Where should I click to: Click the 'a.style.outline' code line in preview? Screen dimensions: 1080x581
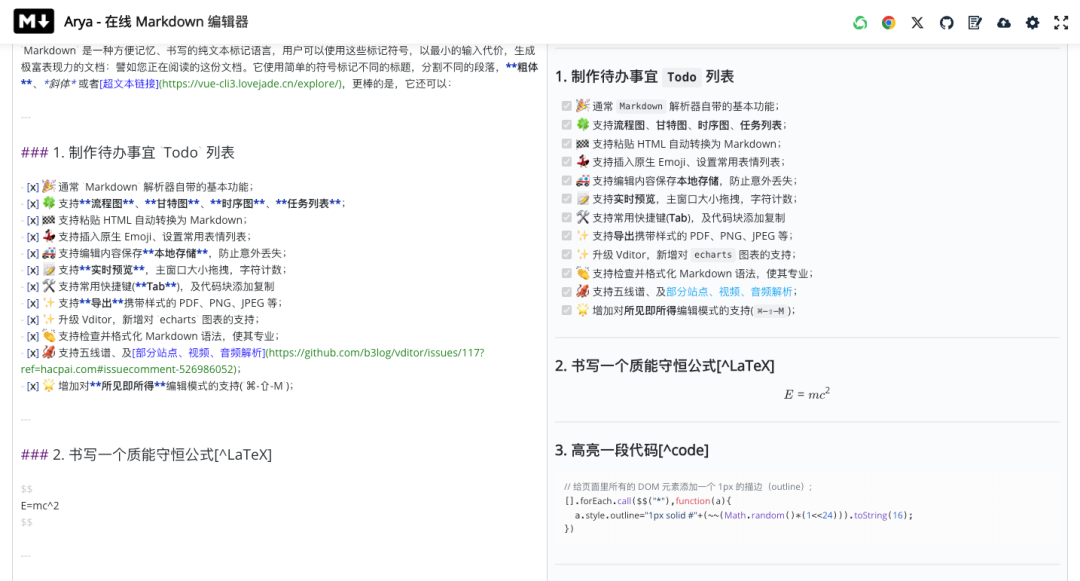(743, 515)
